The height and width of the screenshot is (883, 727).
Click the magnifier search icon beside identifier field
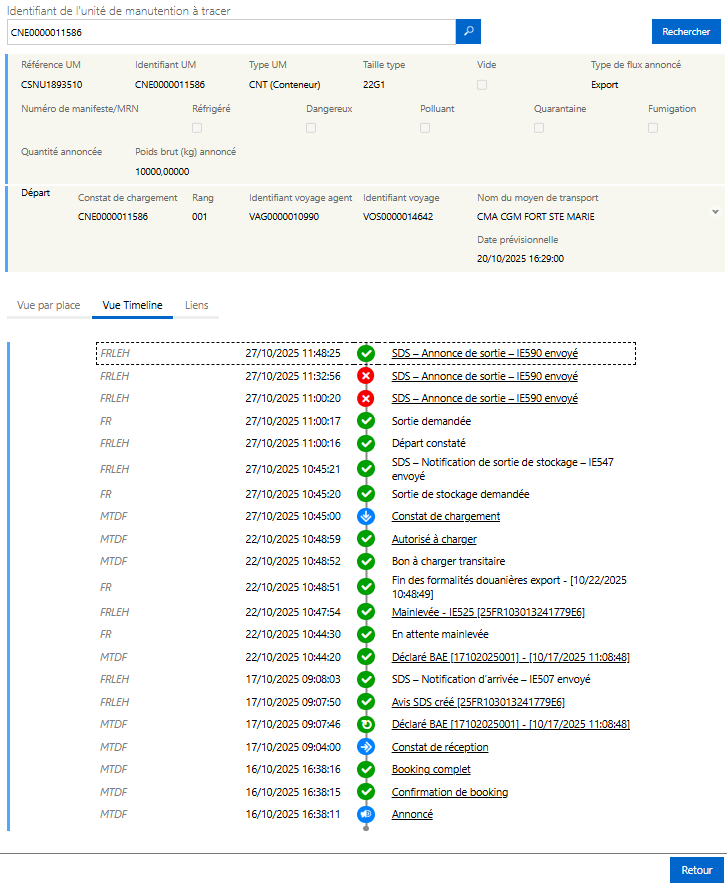tap(468, 32)
